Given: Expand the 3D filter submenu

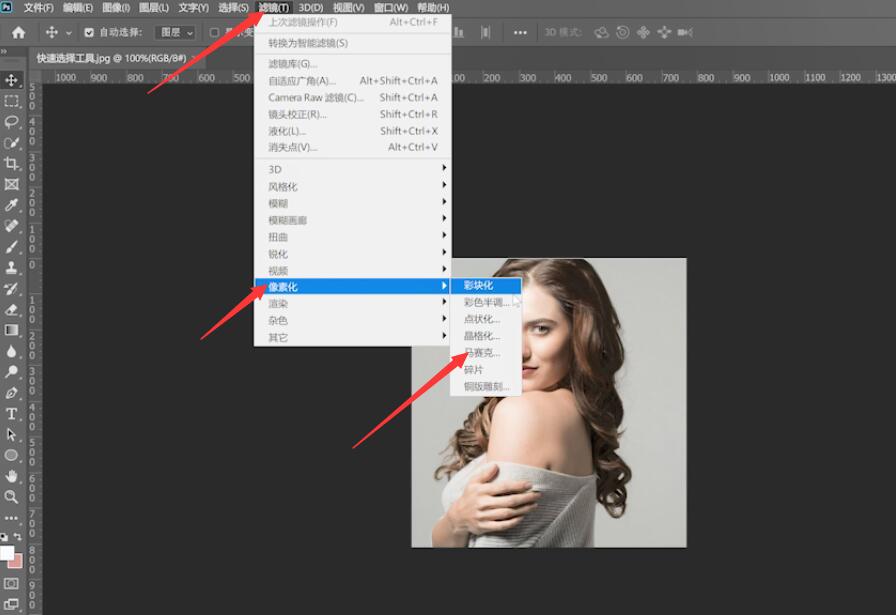Looking at the screenshot, I should pyautogui.click(x=353, y=169).
